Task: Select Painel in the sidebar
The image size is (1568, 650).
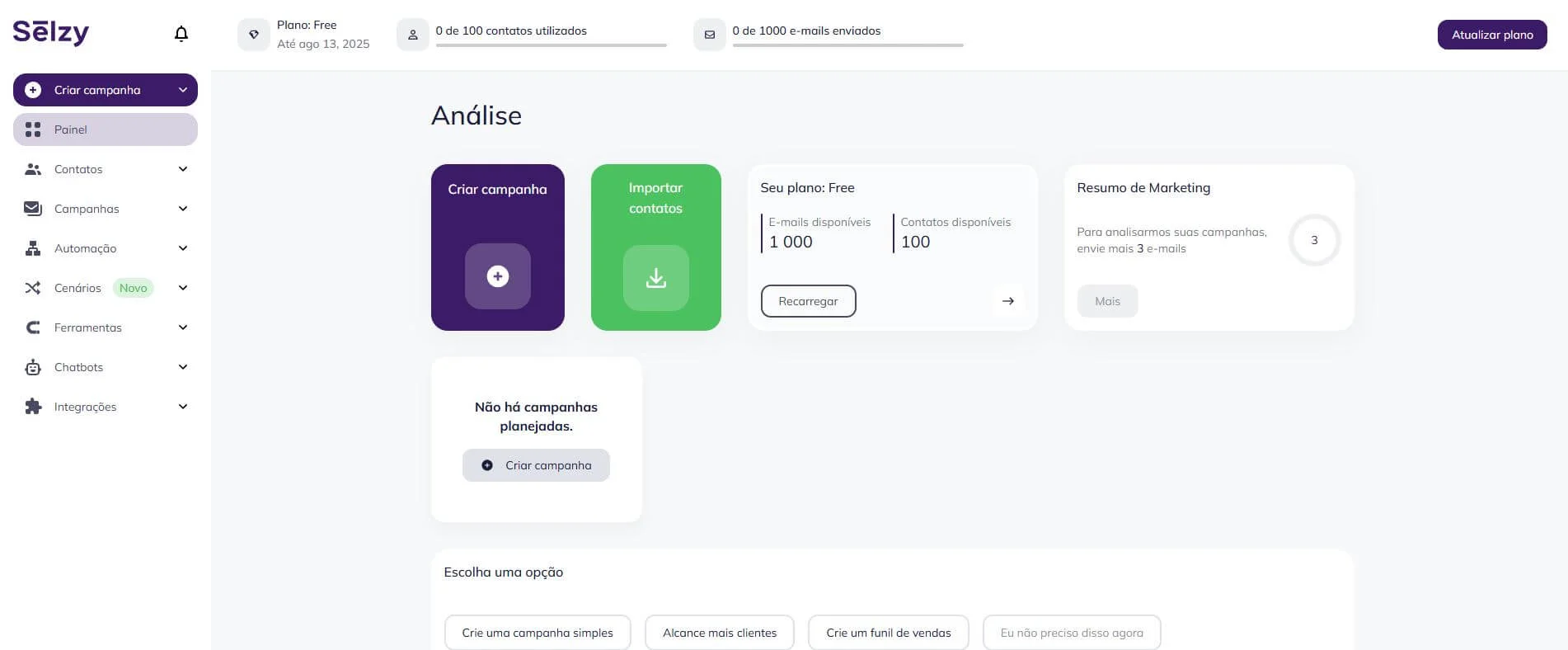Action: (106, 130)
